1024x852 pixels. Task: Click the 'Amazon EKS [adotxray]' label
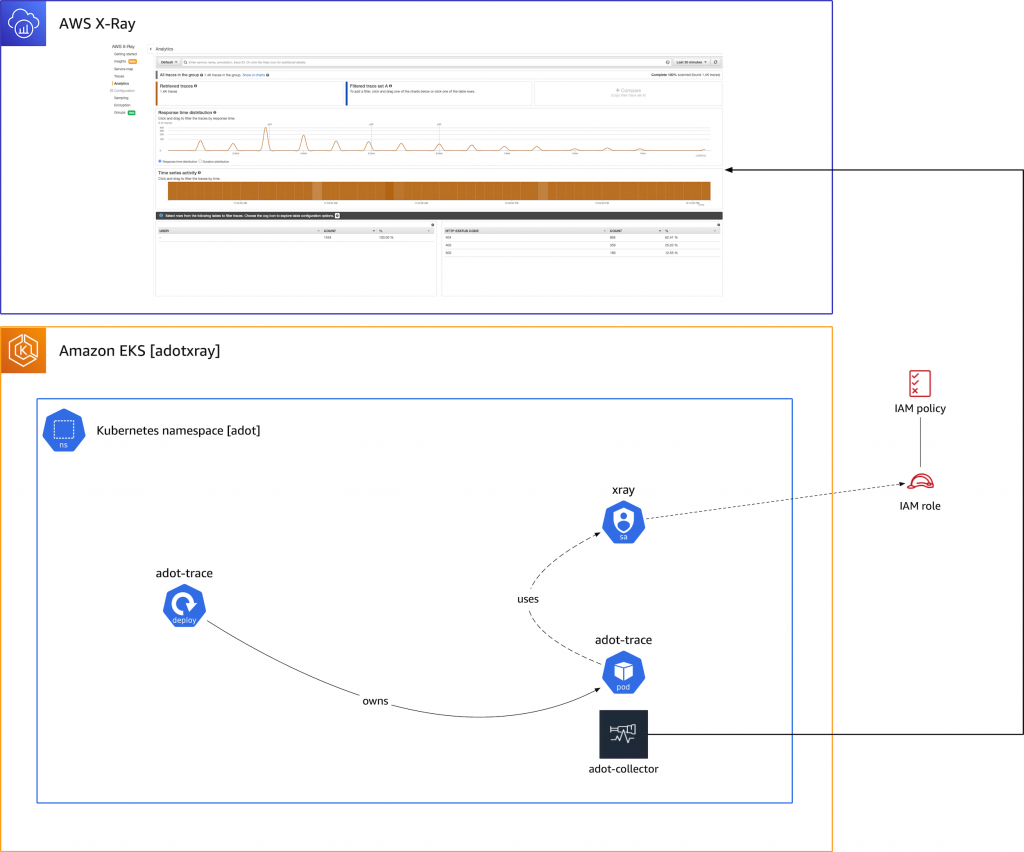[x=139, y=351]
